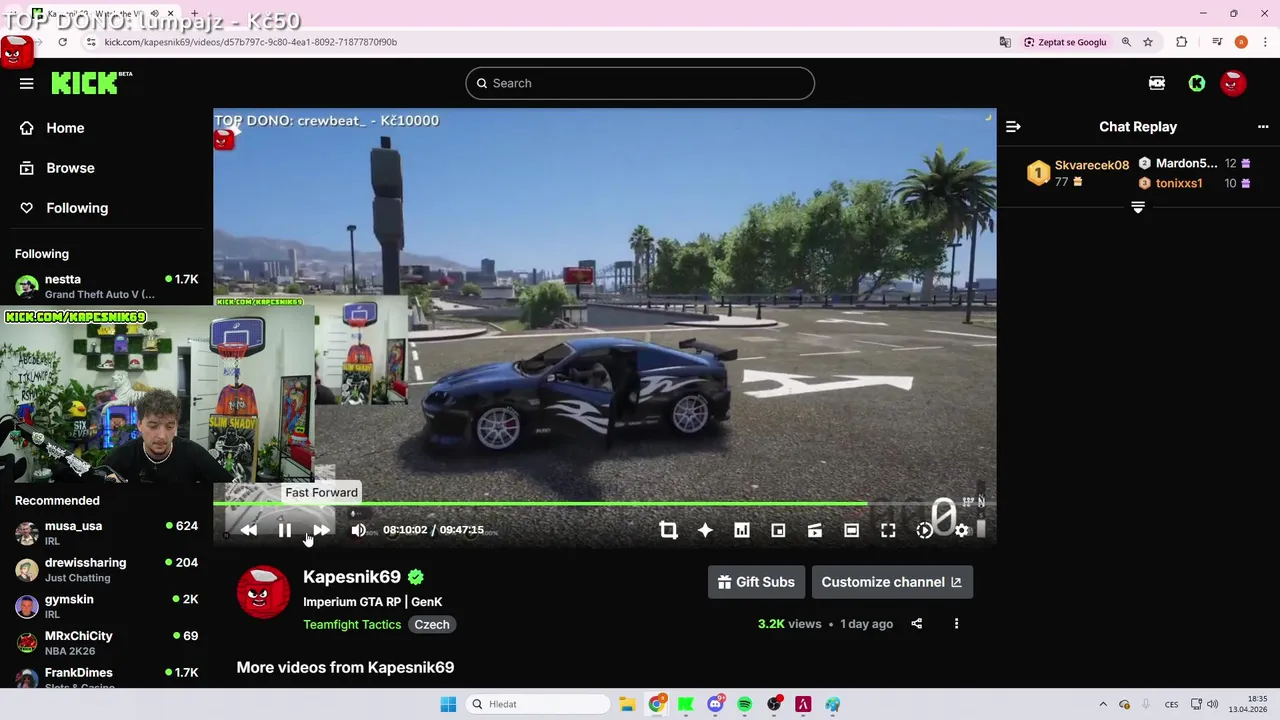Open Following in sidebar
1280x720 pixels.
click(64, 208)
